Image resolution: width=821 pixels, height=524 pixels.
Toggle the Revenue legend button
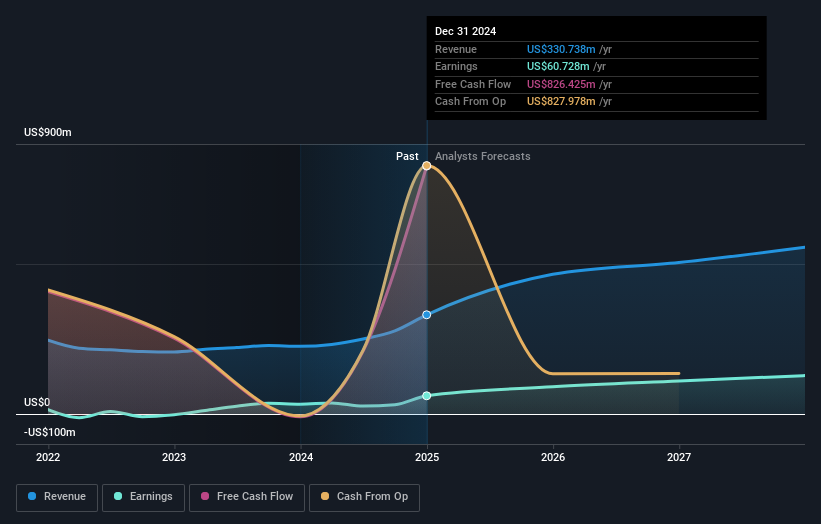click(x=57, y=497)
